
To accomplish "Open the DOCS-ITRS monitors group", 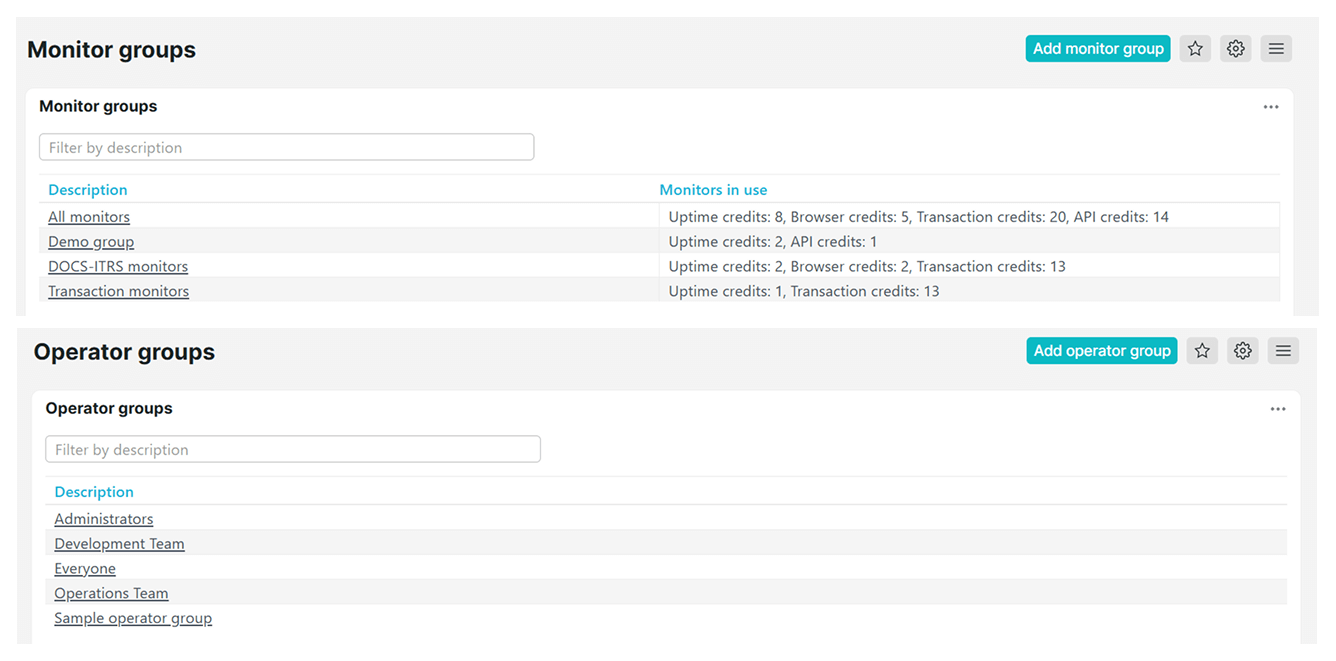I will point(118,266).
